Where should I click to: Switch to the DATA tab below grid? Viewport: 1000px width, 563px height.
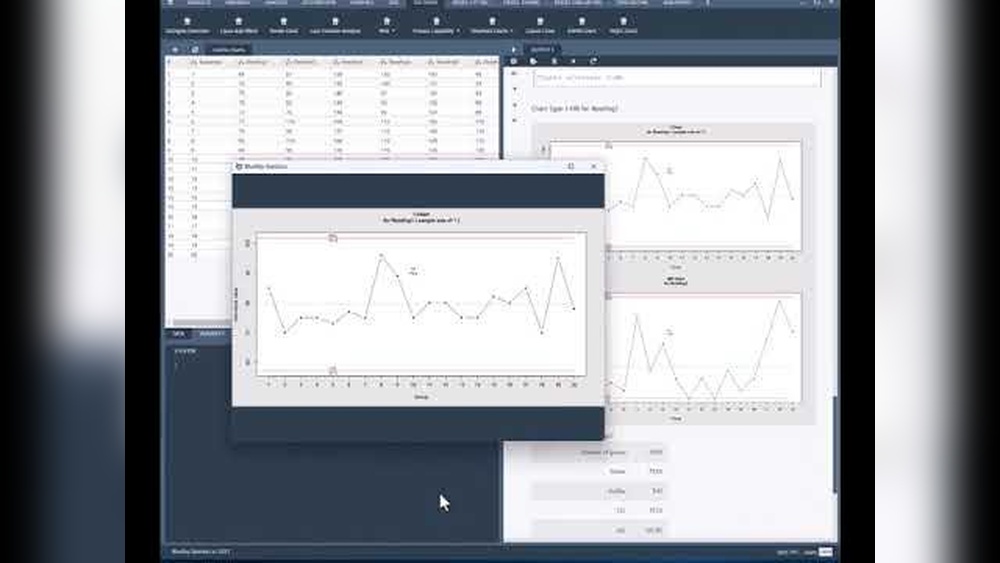coord(178,333)
